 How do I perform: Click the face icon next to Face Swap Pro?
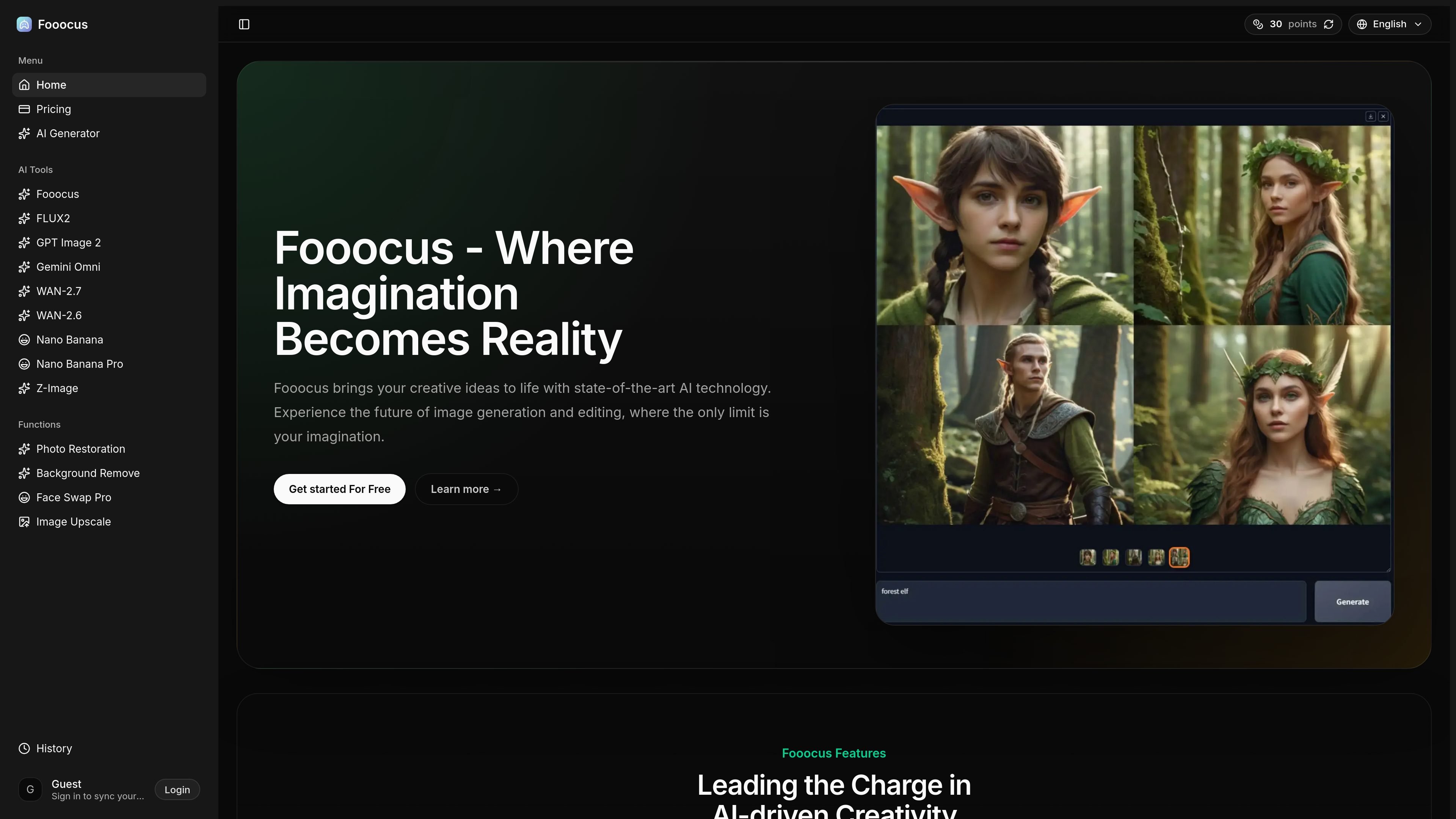click(24, 497)
